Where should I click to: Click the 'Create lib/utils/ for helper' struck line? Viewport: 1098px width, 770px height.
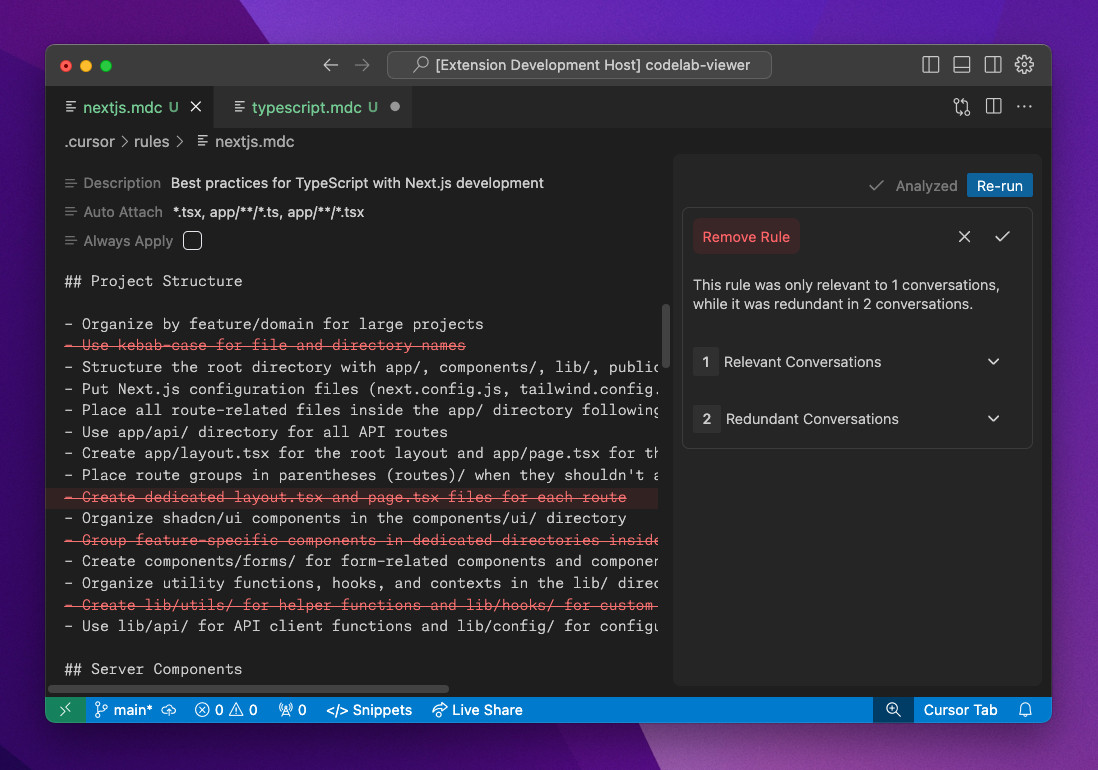pyautogui.click(x=361, y=605)
